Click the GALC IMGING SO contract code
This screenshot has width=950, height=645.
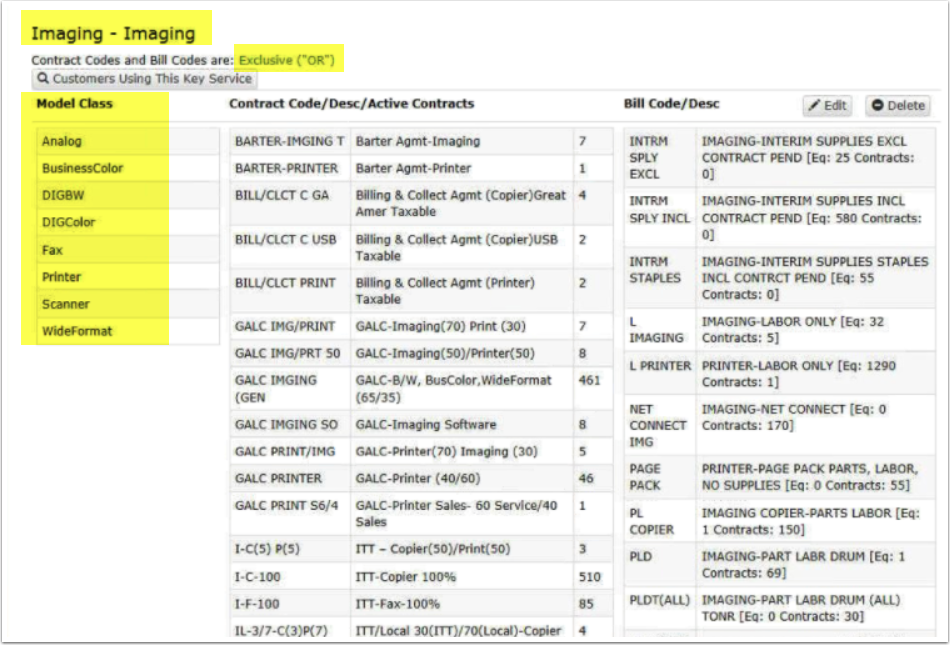click(286, 425)
